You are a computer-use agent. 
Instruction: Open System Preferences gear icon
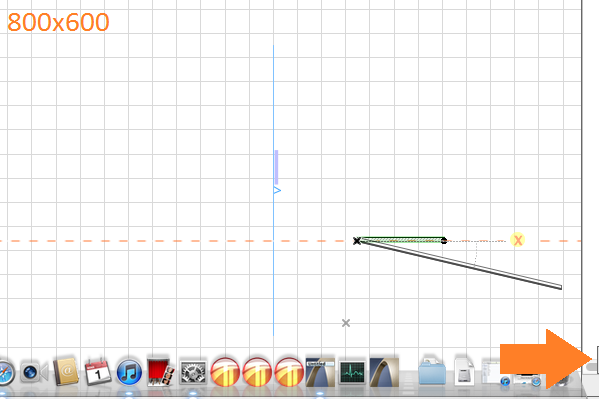193,372
